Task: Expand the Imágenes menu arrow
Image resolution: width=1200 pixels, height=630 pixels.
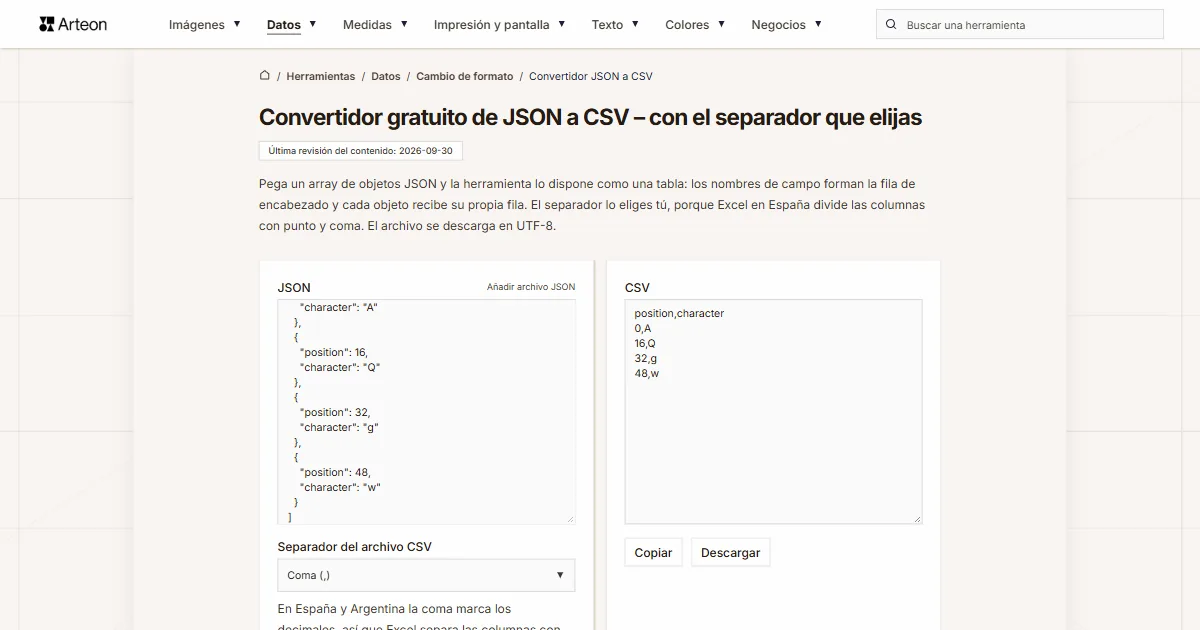Action: click(237, 23)
